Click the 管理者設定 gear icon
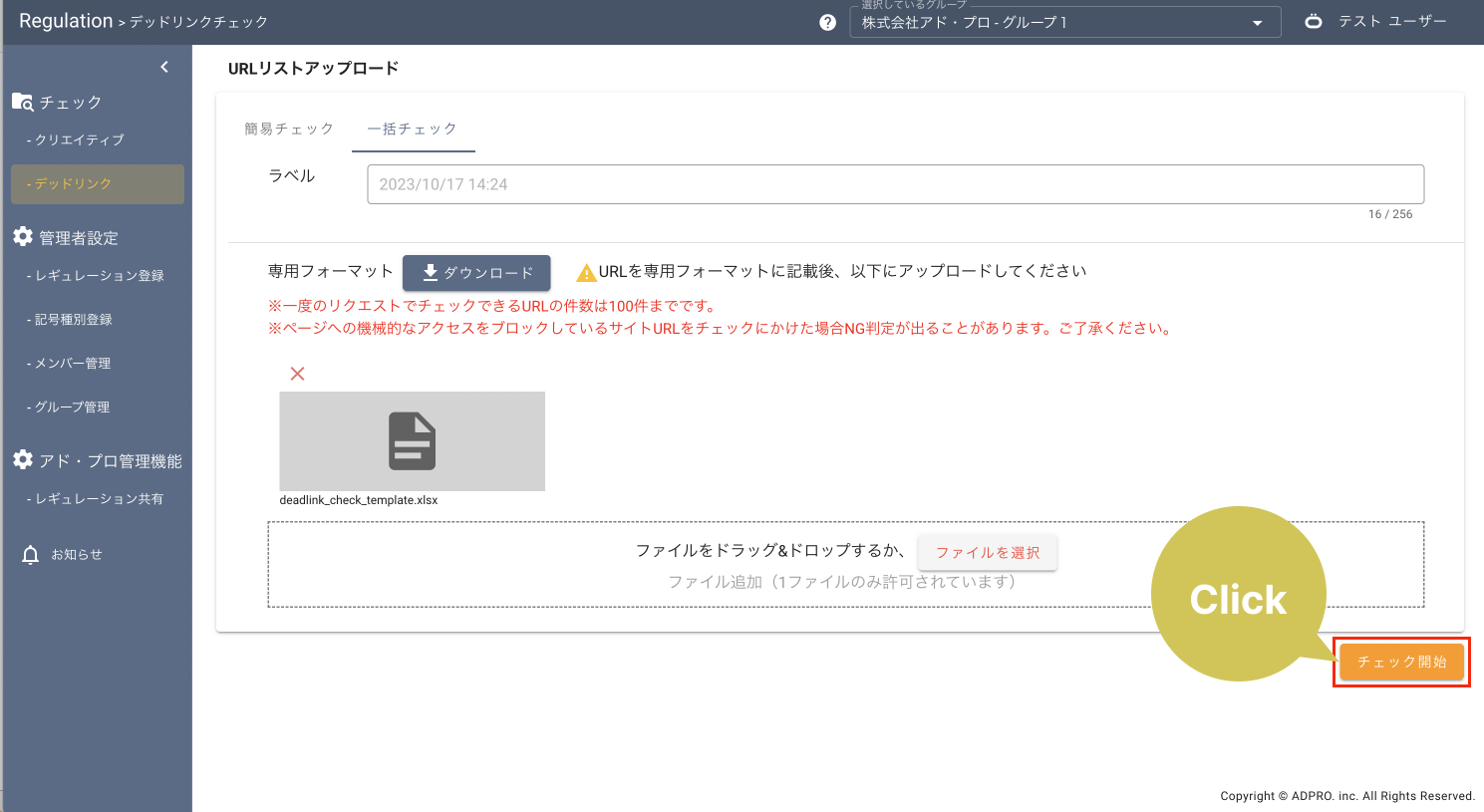 tap(23, 236)
